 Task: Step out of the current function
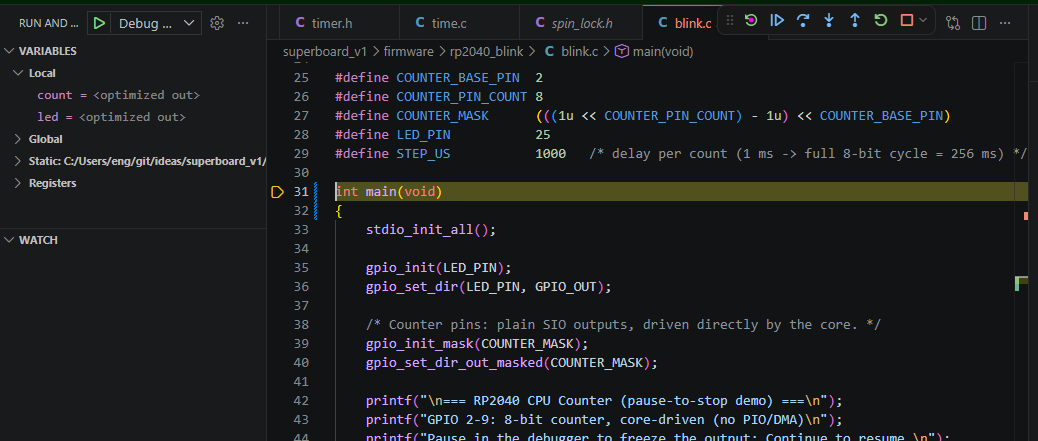click(x=855, y=21)
